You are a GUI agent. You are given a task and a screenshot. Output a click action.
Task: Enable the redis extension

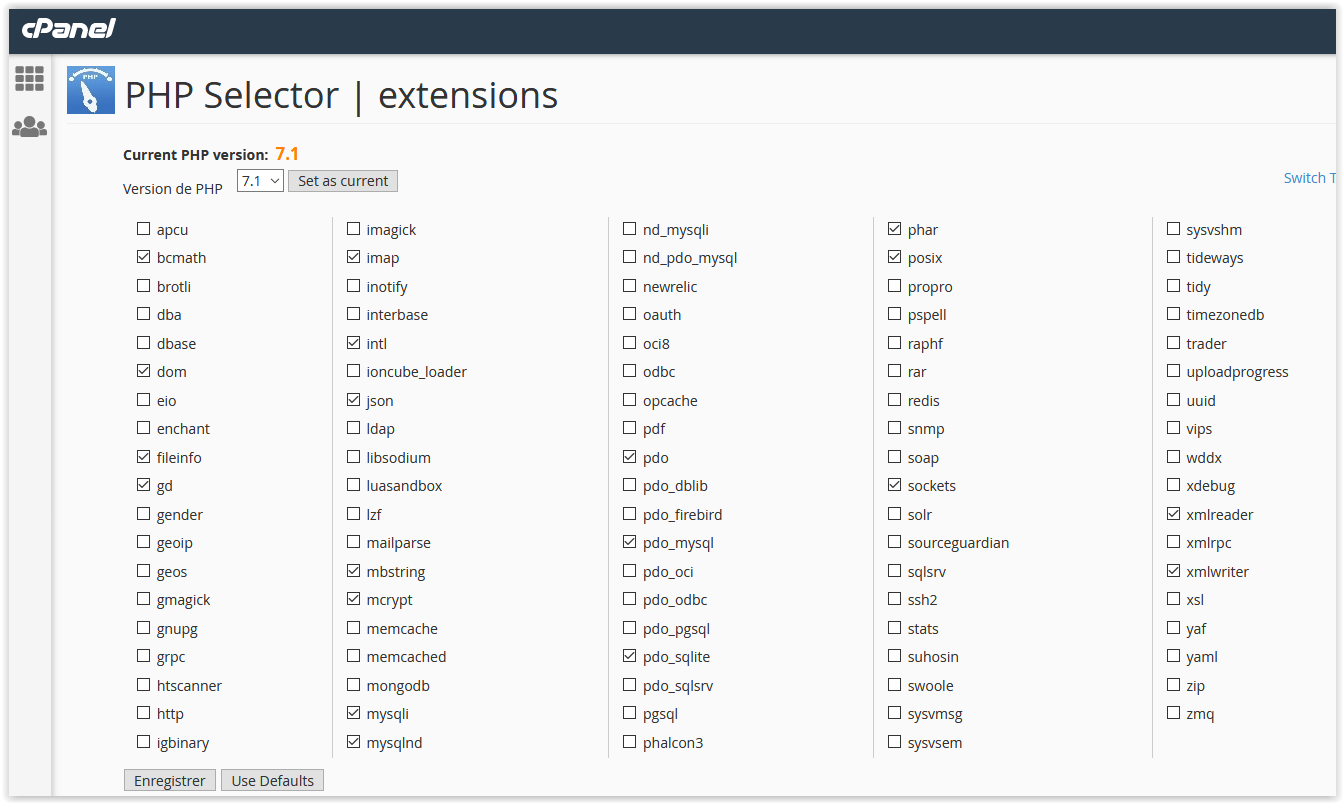[x=895, y=400]
